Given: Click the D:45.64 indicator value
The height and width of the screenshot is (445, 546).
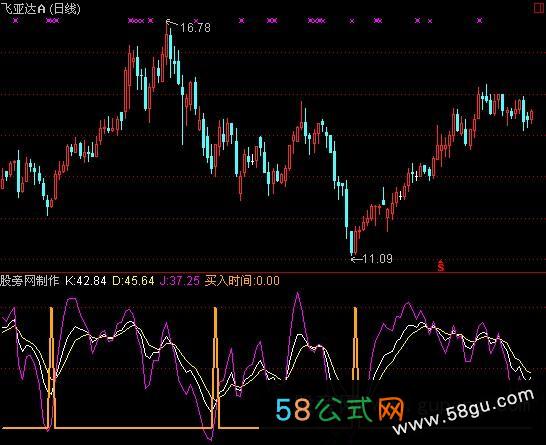Looking at the screenshot, I should [133, 281].
